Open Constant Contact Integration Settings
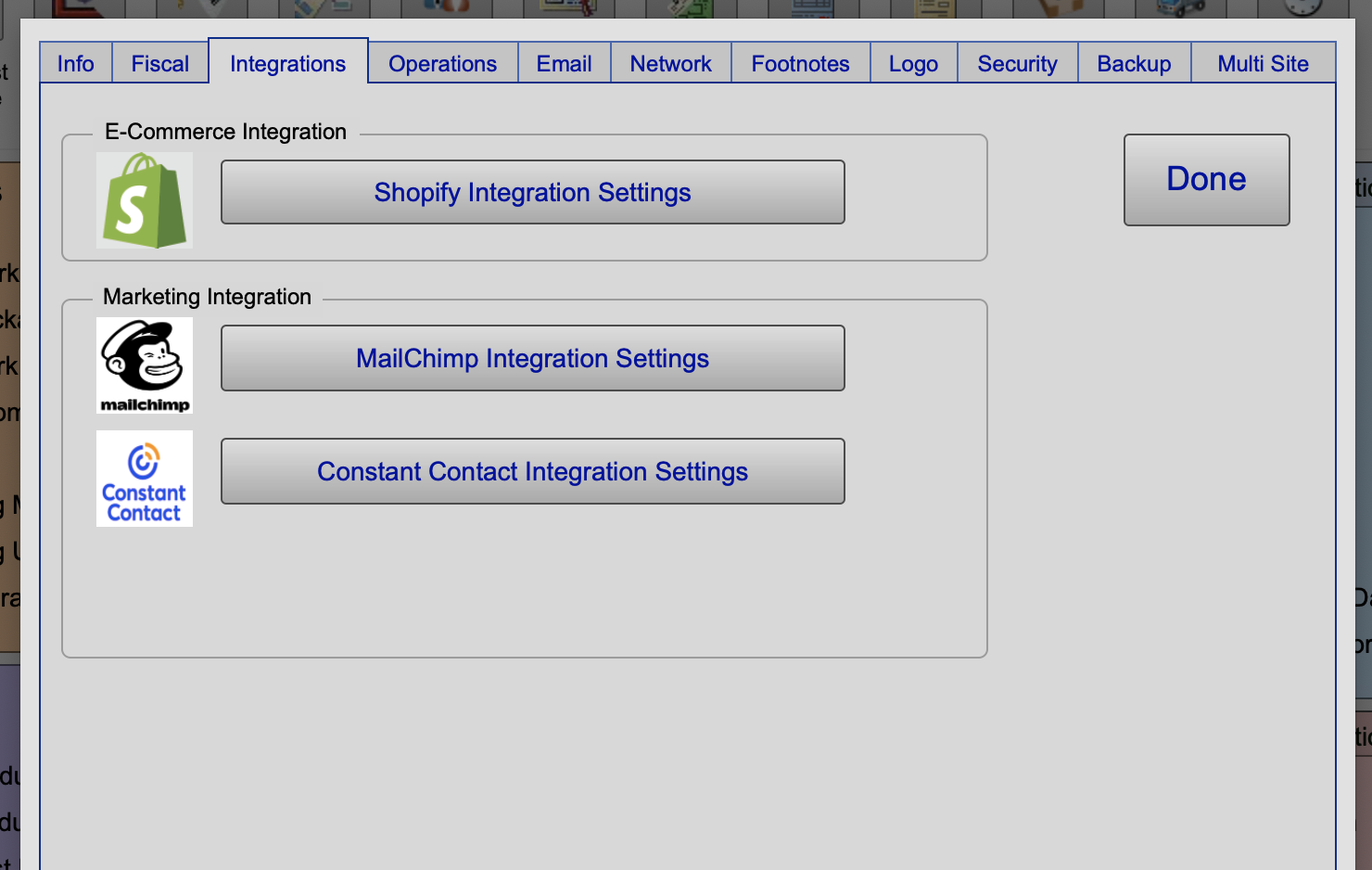This screenshot has height=870, width=1372. coord(532,471)
